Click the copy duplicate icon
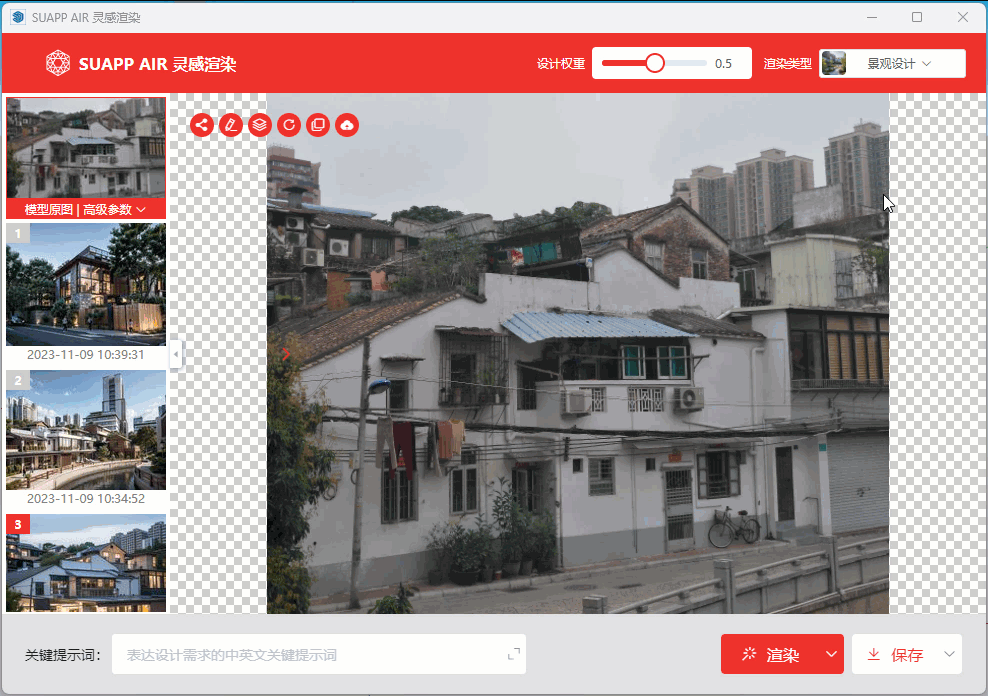This screenshot has width=988, height=696. (x=318, y=125)
